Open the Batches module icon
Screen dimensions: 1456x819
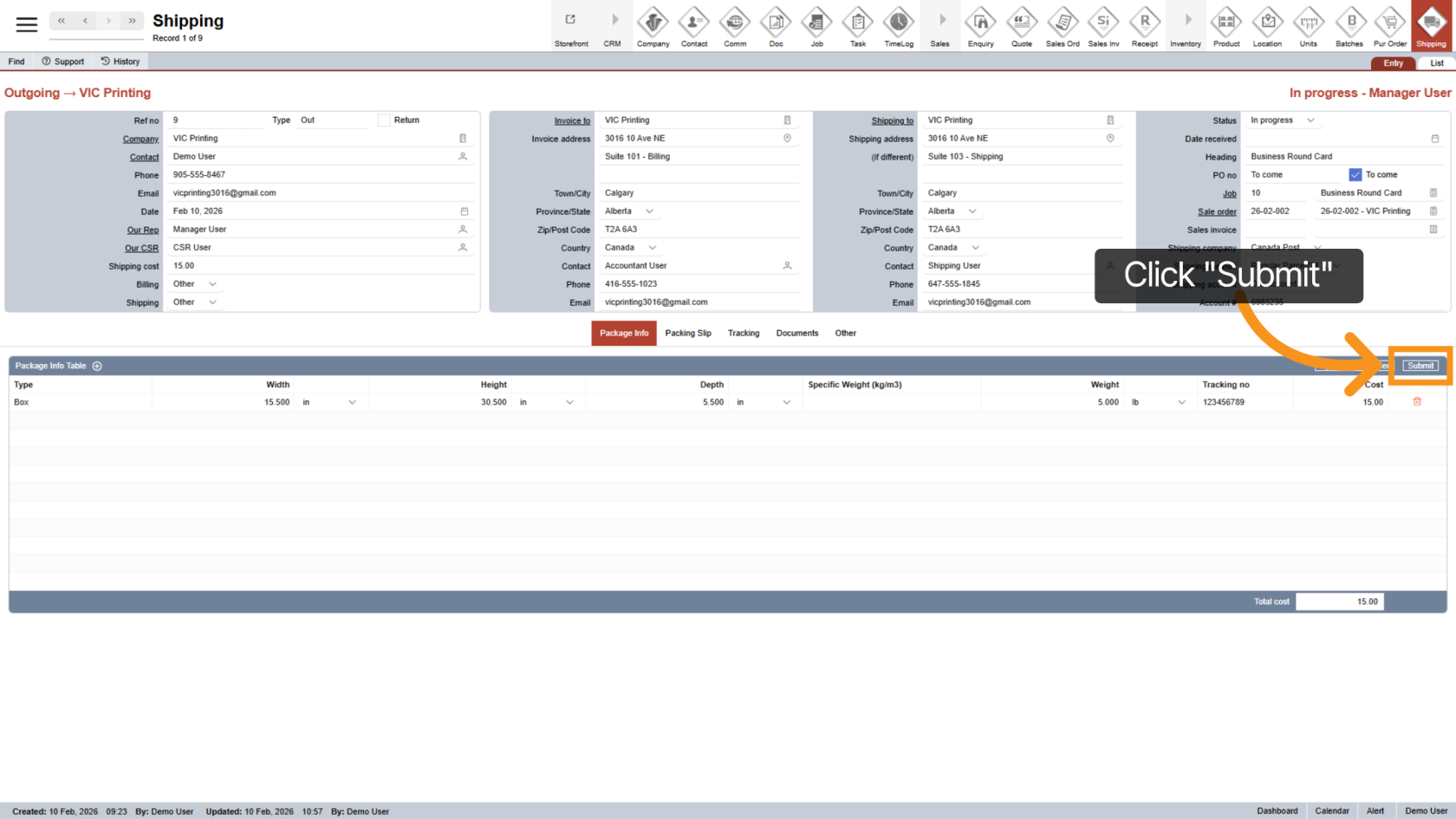1349,26
